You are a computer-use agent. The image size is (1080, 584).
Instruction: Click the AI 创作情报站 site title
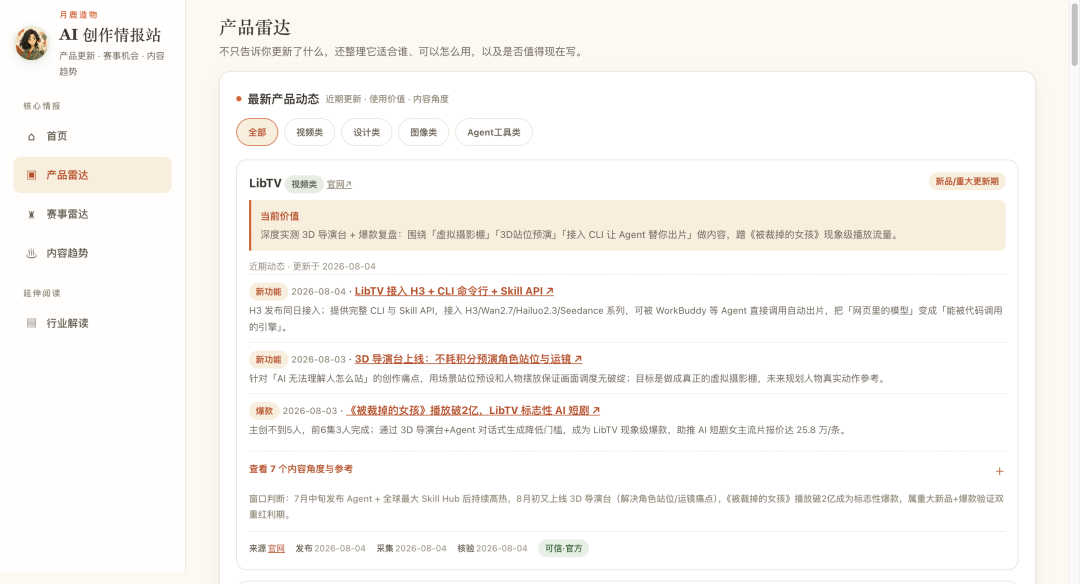(x=110, y=35)
